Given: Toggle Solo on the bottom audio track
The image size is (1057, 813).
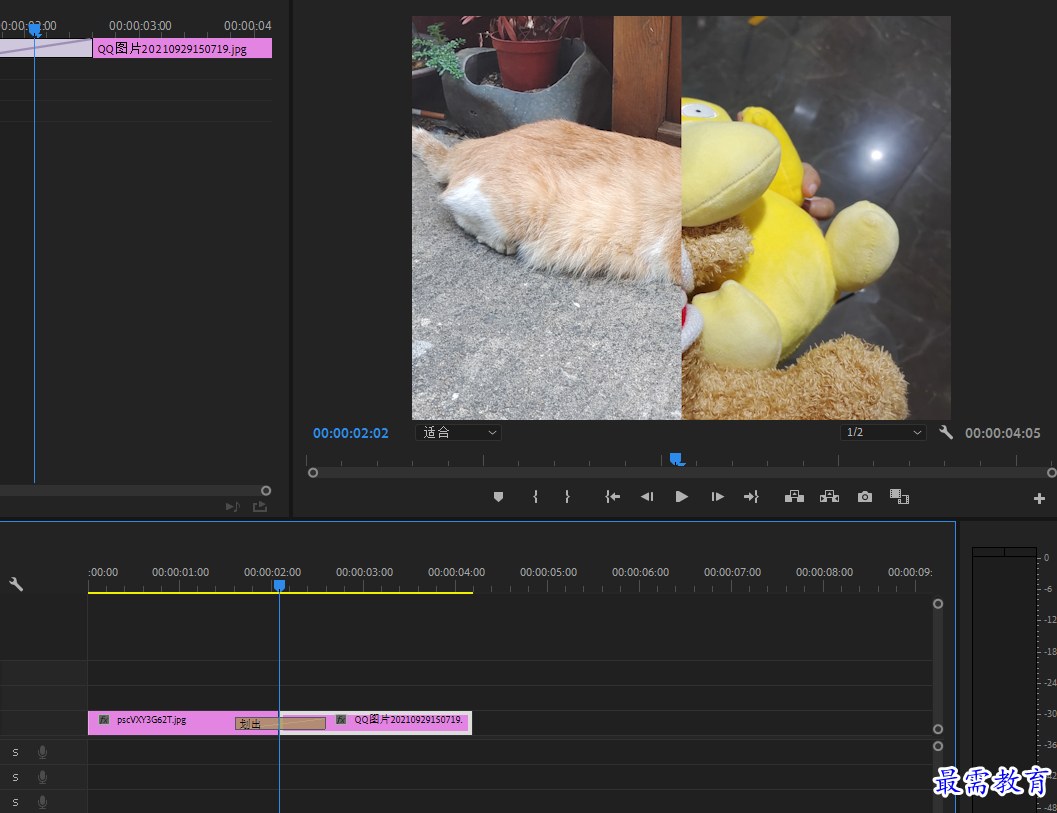Looking at the screenshot, I should [x=16, y=802].
